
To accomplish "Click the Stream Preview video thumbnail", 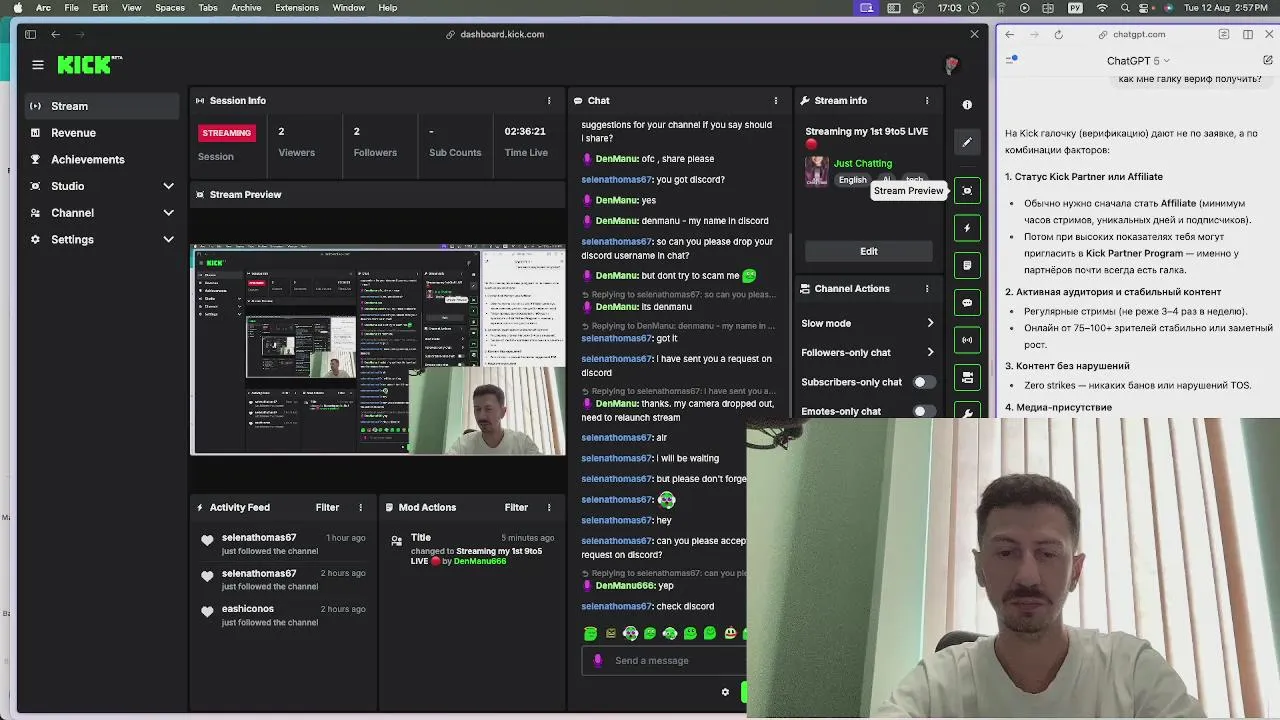I will click(378, 351).
